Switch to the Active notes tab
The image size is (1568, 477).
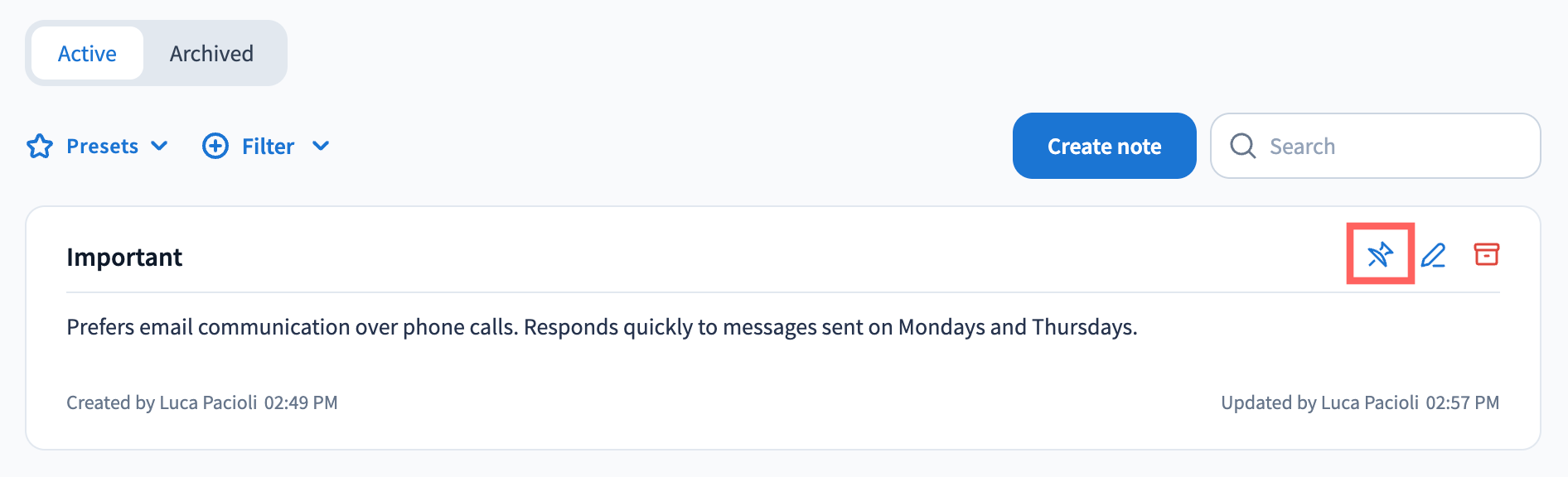(87, 54)
